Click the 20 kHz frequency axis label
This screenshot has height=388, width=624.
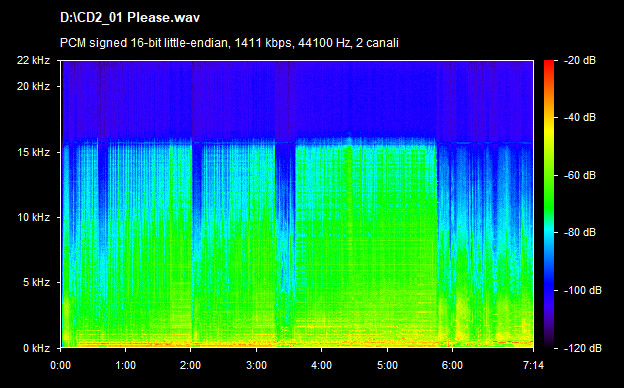pos(33,86)
